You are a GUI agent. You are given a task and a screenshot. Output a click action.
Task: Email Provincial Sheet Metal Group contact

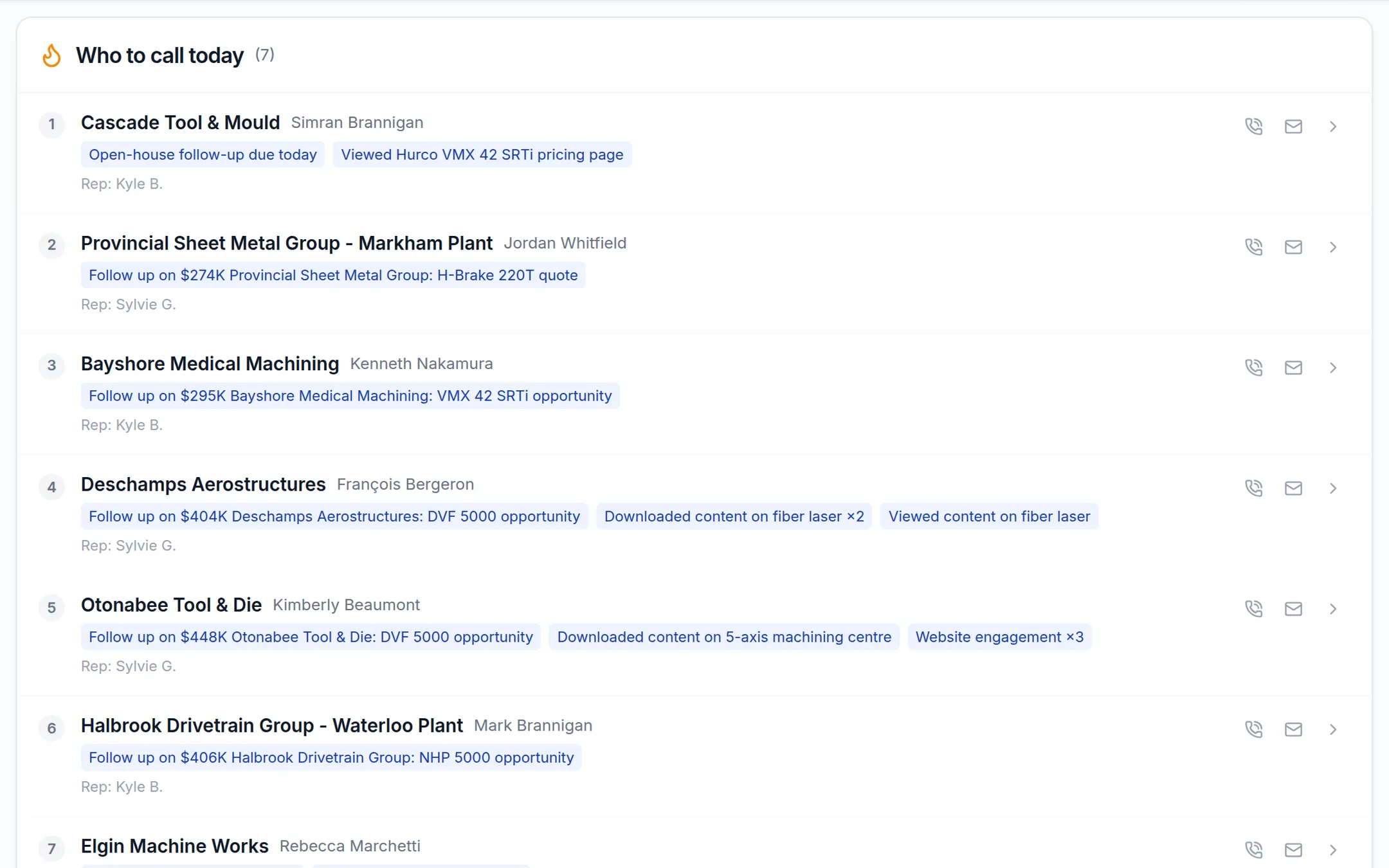[1293, 247]
